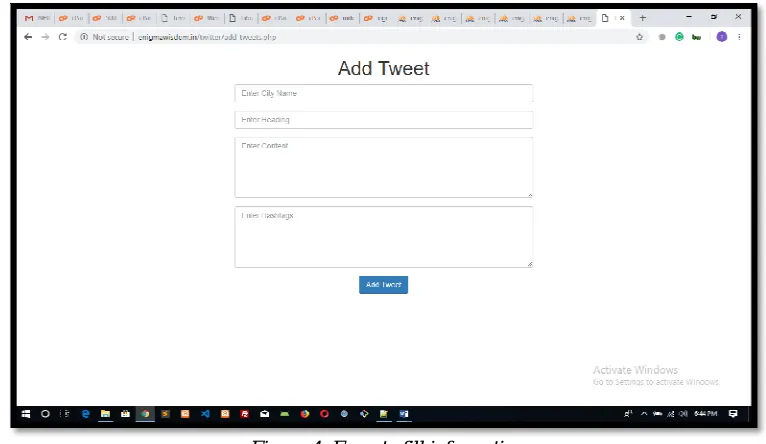Open Chrome's three-dot menu
The image size is (766, 444).
739,37
